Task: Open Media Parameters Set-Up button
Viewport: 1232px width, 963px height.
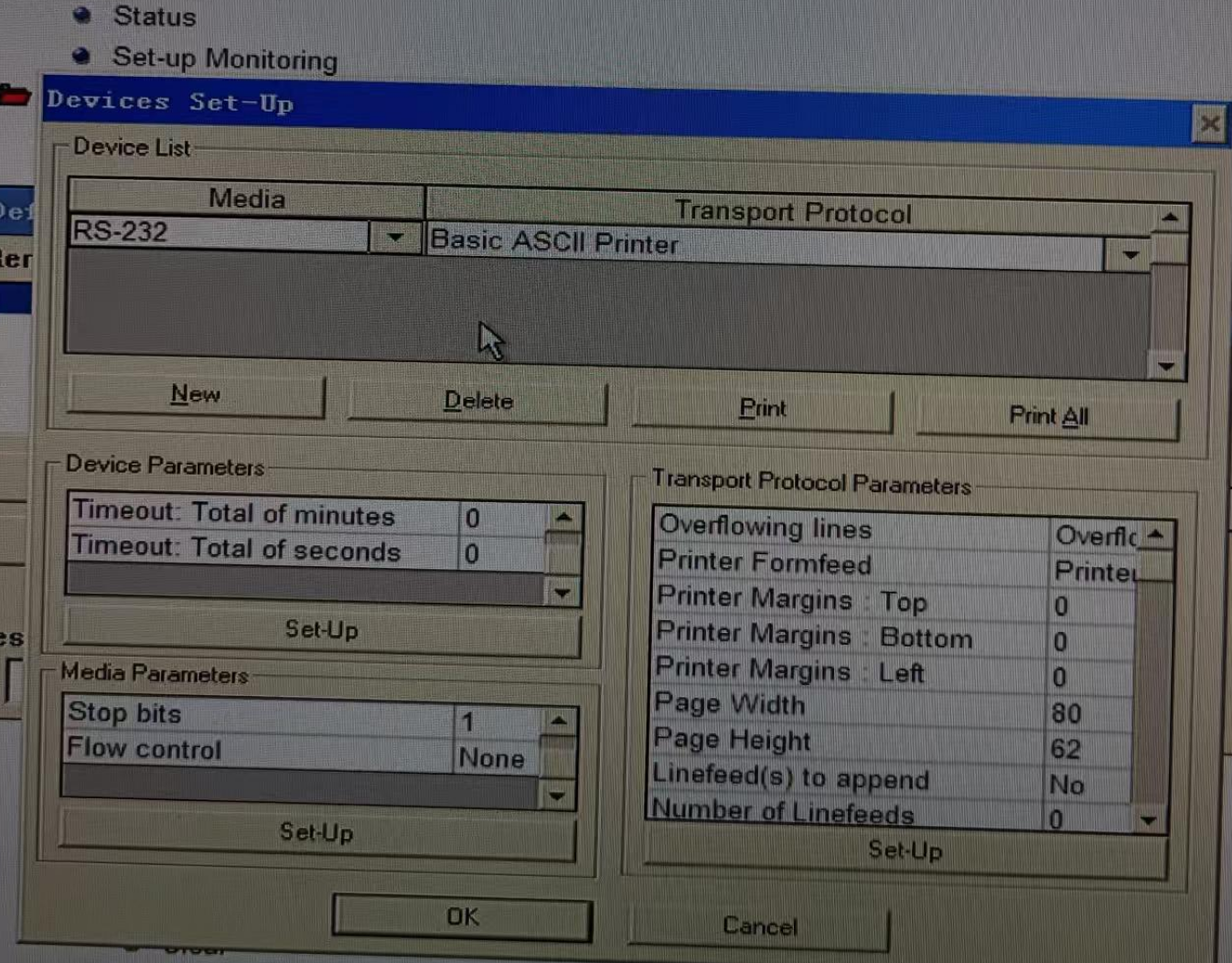Action: (316, 833)
